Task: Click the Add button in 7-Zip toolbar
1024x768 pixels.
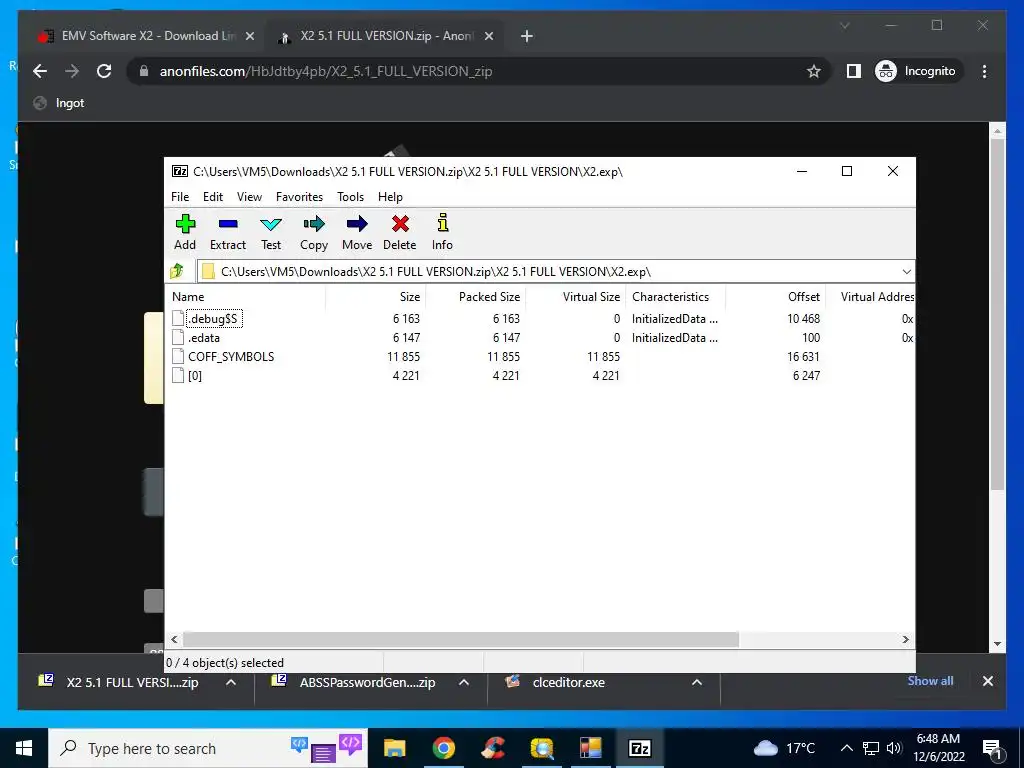Action: coord(185,232)
